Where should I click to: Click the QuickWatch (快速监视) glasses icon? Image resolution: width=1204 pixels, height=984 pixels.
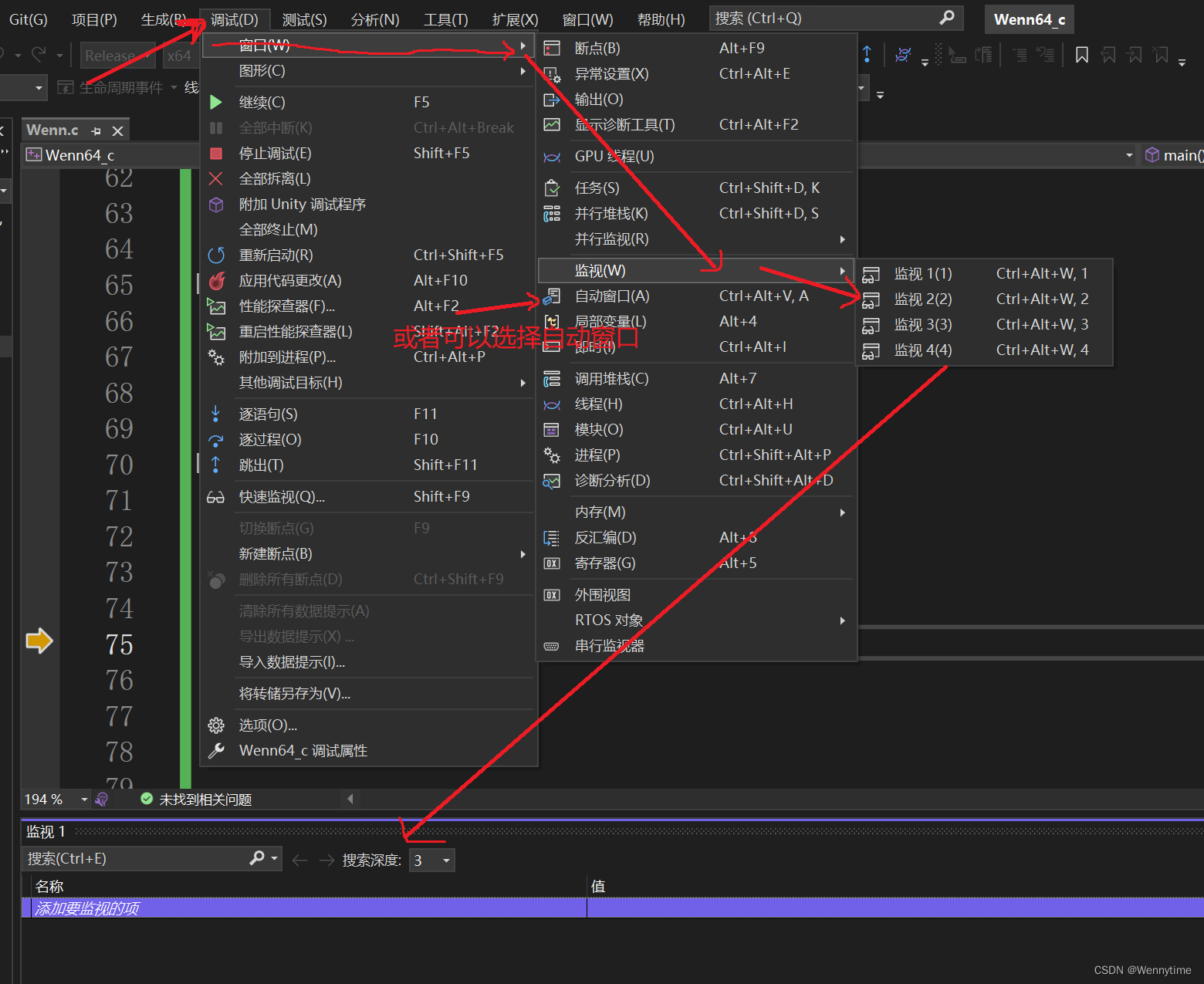(216, 497)
